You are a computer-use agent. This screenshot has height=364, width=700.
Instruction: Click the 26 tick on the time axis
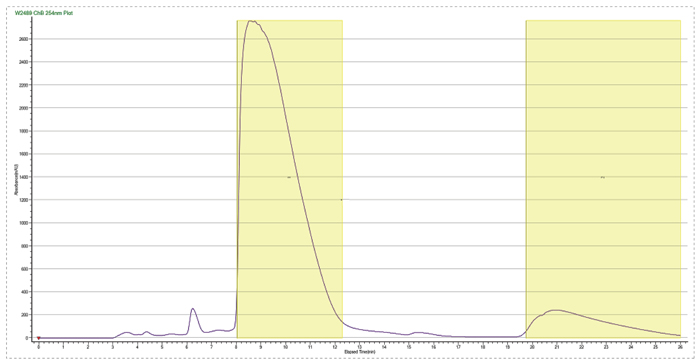pos(680,347)
